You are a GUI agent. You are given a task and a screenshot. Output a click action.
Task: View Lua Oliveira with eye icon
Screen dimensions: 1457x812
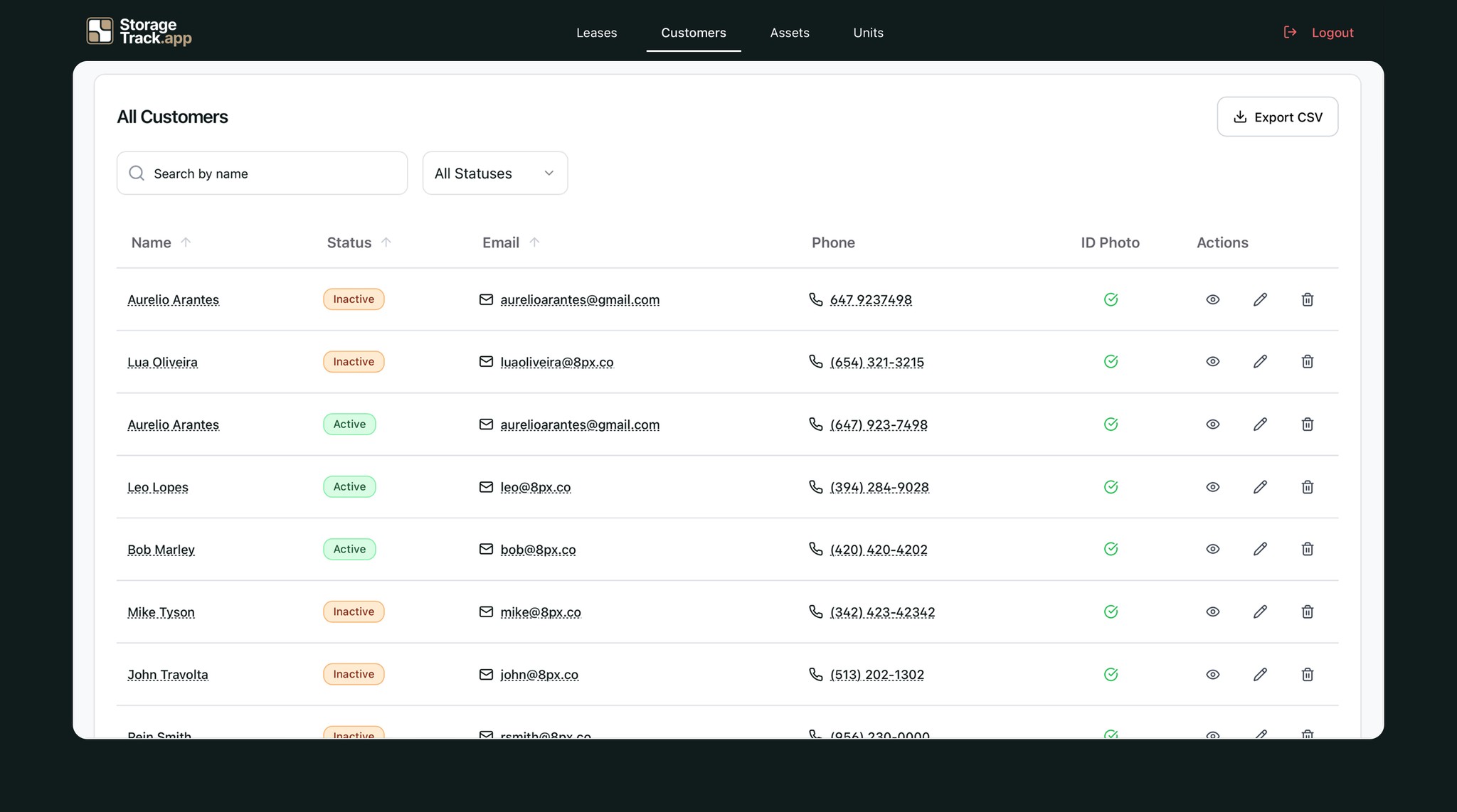click(x=1213, y=362)
